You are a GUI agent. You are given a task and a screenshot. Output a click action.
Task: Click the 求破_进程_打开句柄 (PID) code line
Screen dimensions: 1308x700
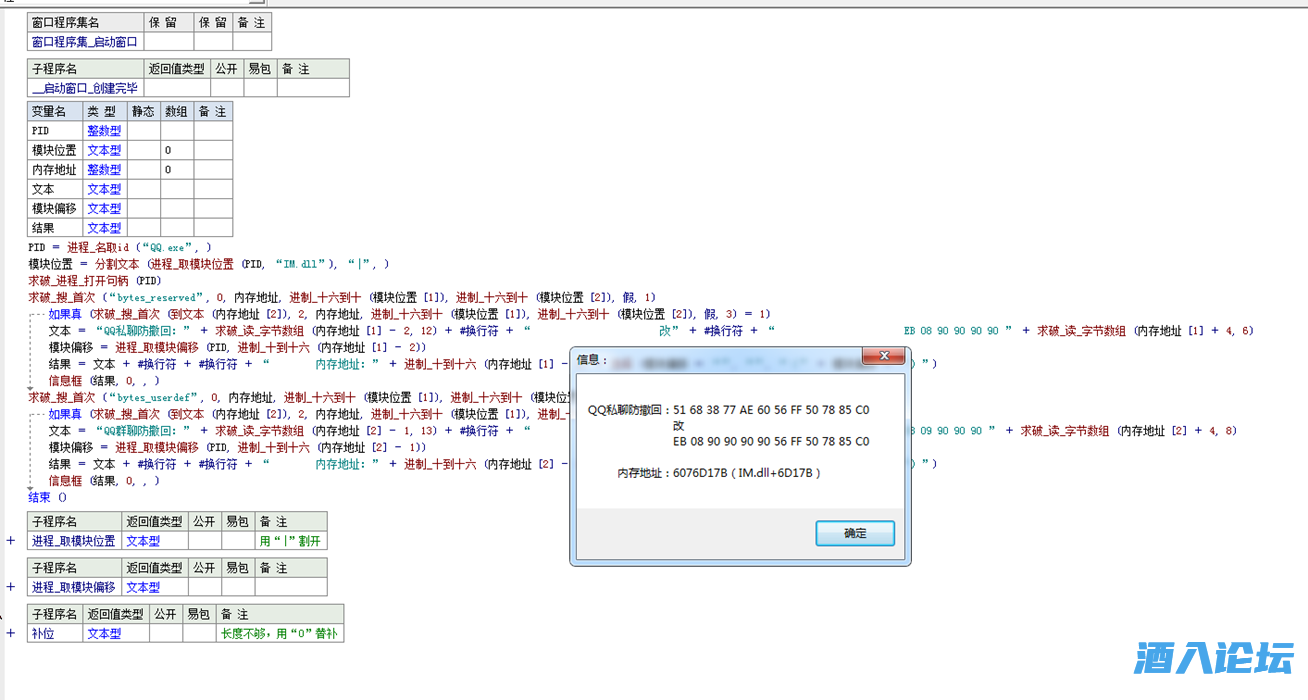click(x=94, y=281)
